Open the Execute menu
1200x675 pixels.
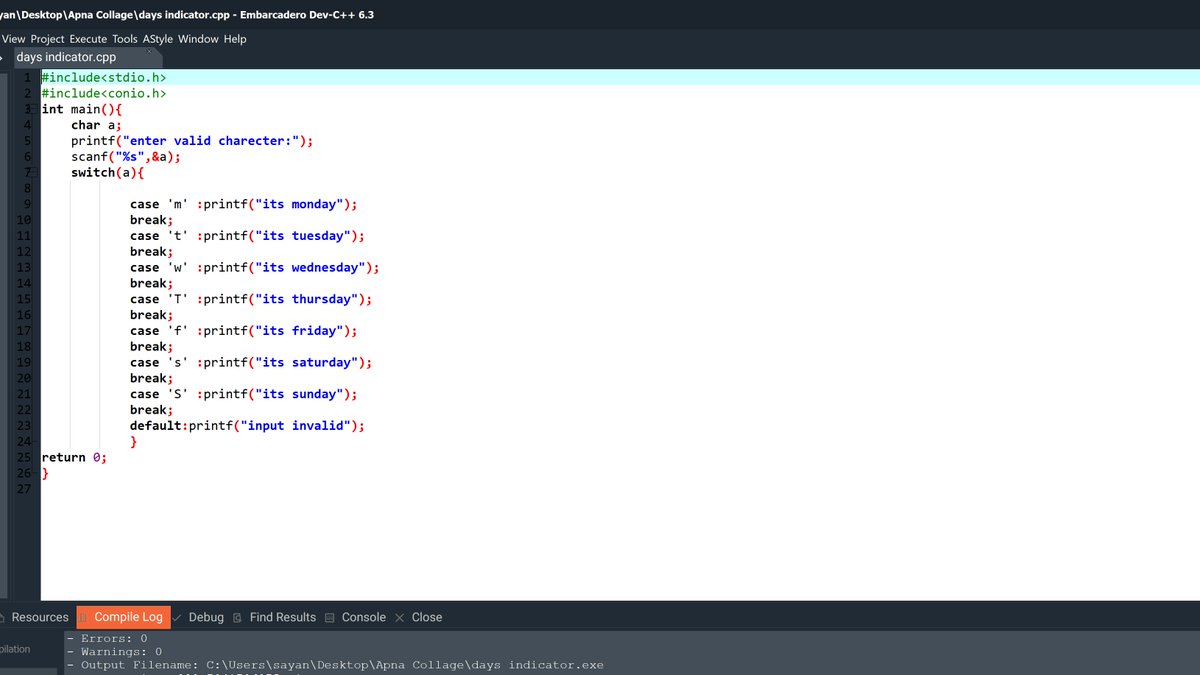[88, 39]
